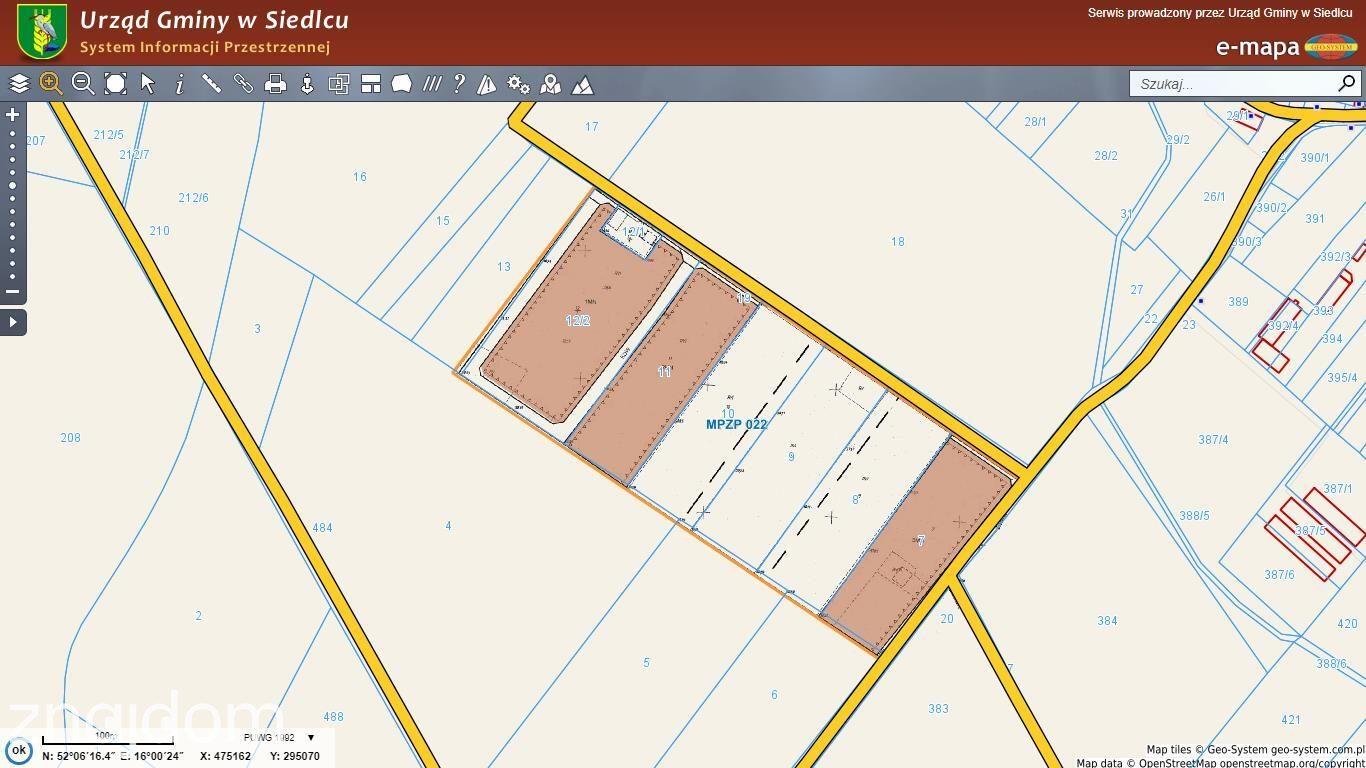
Task: Open the settings gears icon
Action: click(518, 84)
